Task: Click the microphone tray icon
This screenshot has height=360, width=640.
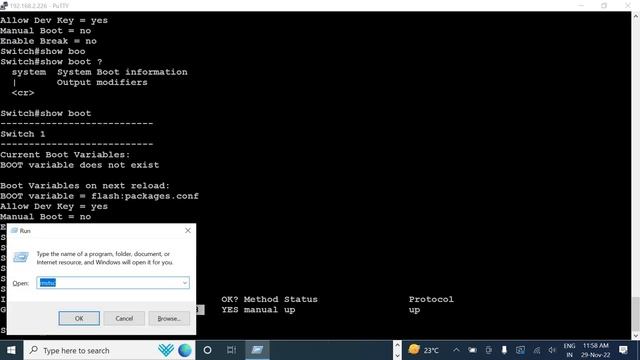Action: [x=504, y=350]
